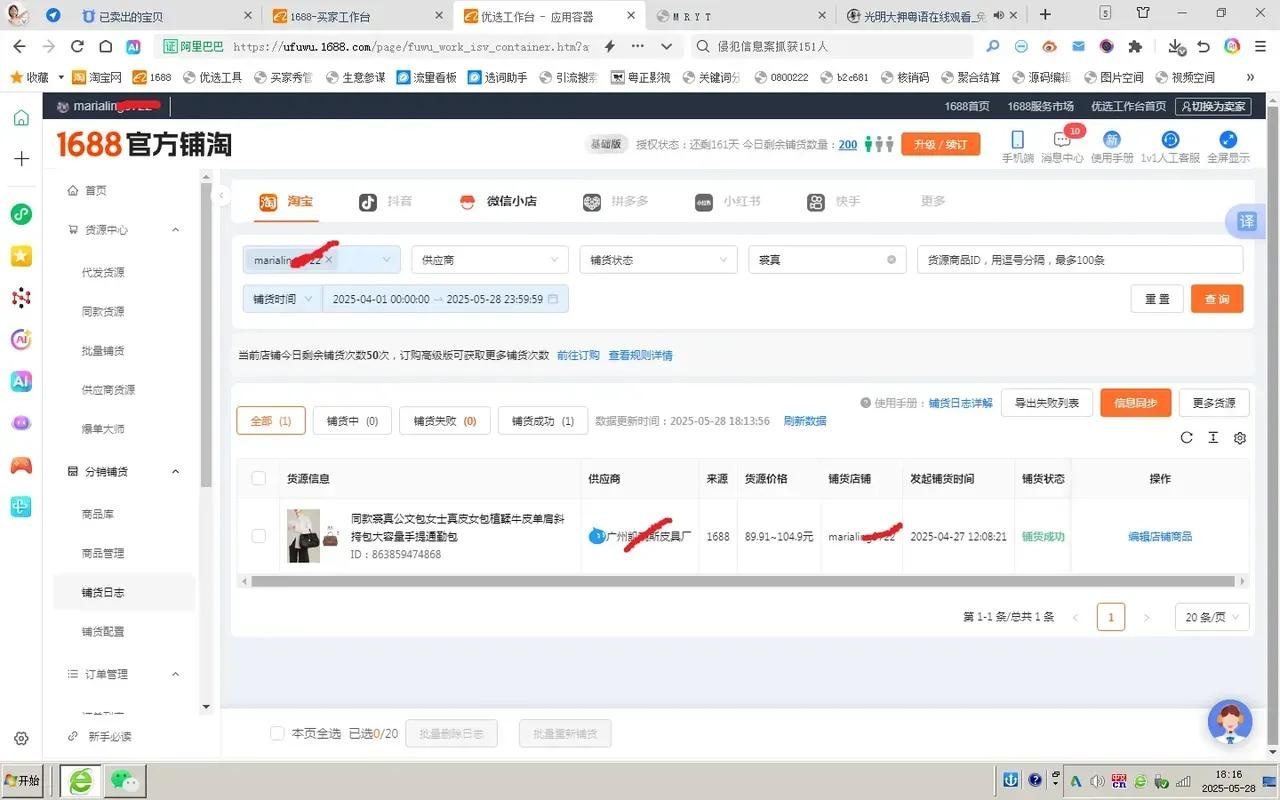Image resolution: width=1280 pixels, height=800 pixels.
Task: Open the 20条/页 page size dropdown
Action: [1212, 617]
